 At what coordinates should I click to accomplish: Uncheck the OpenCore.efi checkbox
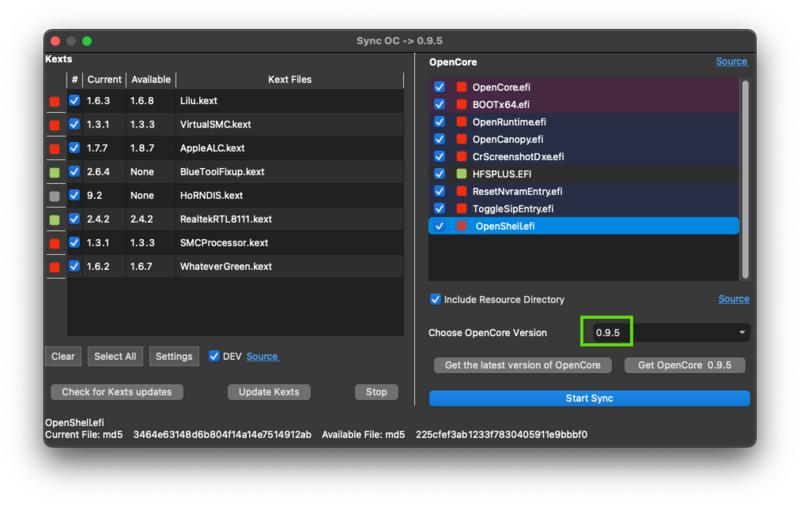point(439,87)
